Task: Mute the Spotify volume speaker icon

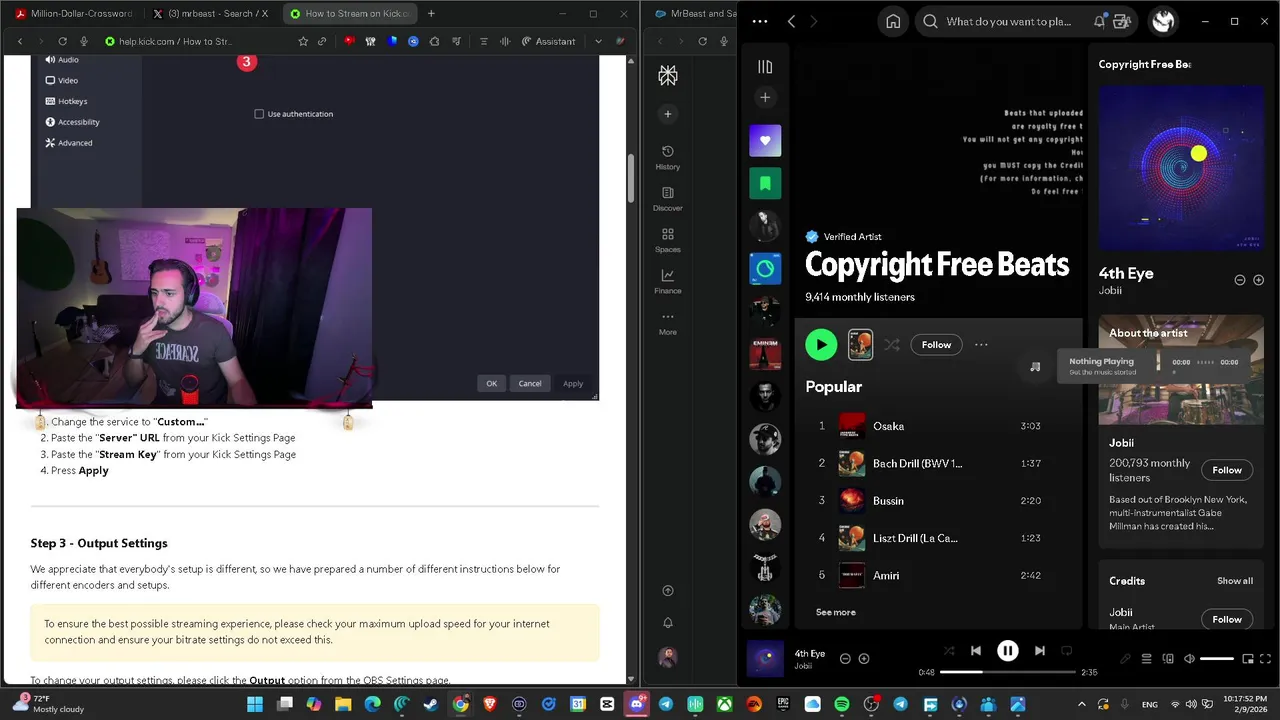Action: [x=1189, y=659]
